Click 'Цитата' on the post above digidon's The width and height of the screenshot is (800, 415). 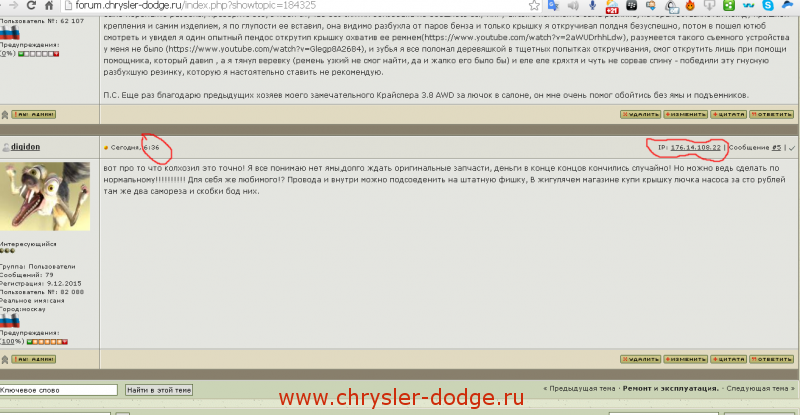[728, 114]
